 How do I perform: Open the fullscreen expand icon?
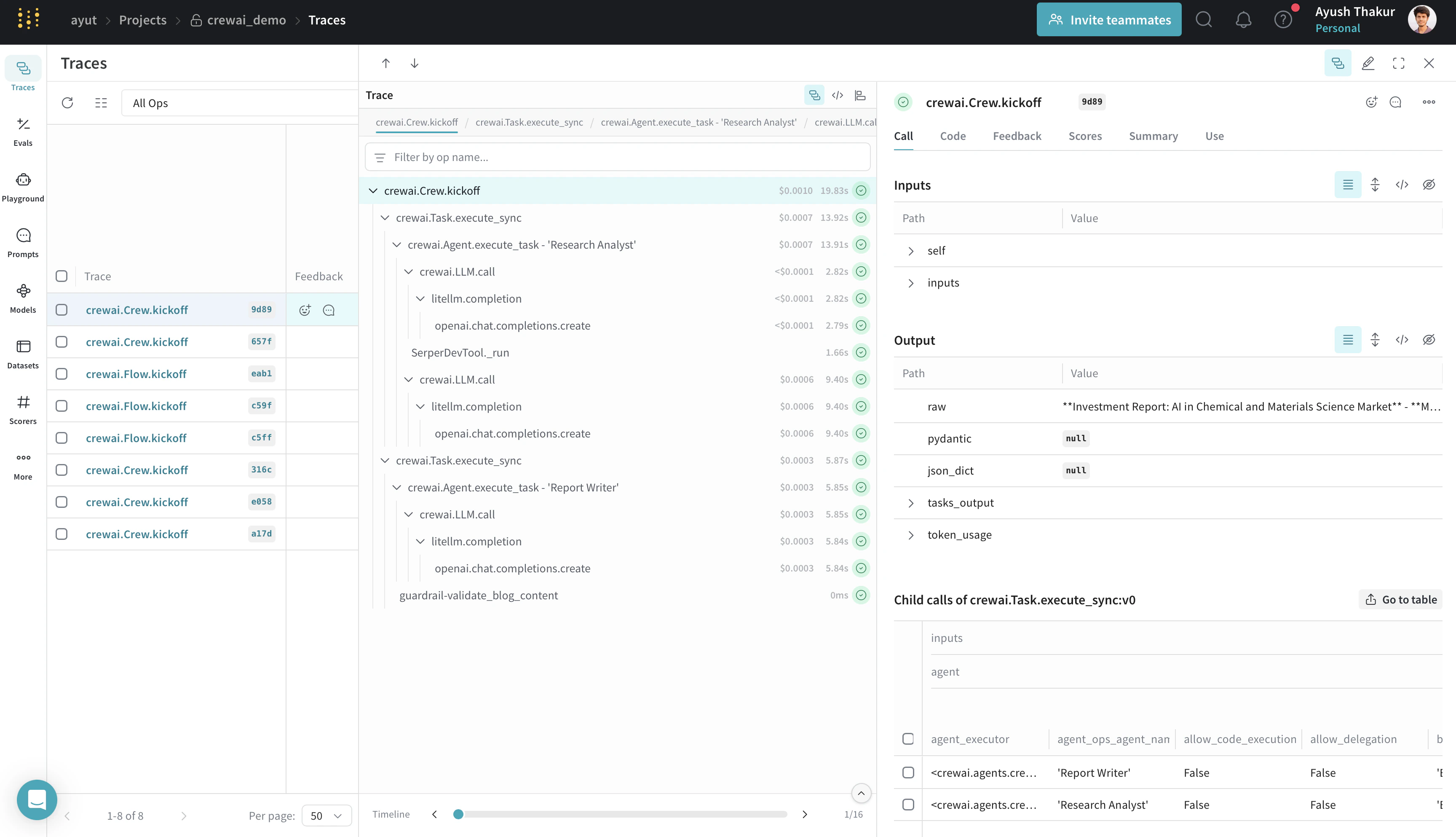[x=1399, y=63]
